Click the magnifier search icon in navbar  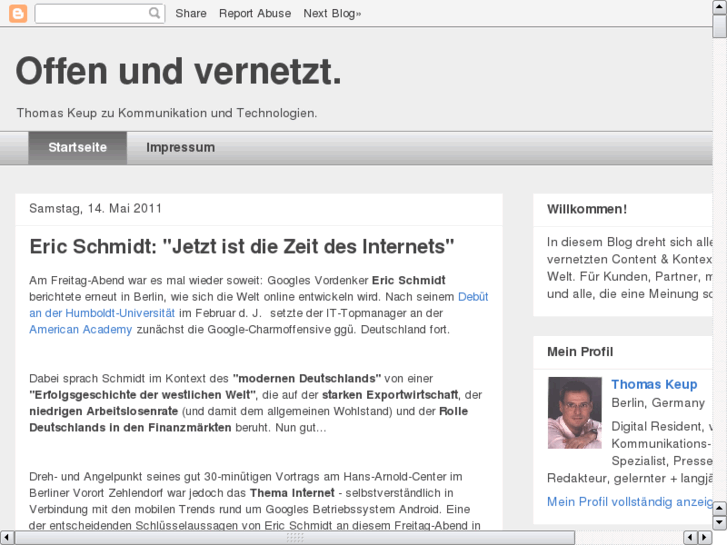(154, 13)
